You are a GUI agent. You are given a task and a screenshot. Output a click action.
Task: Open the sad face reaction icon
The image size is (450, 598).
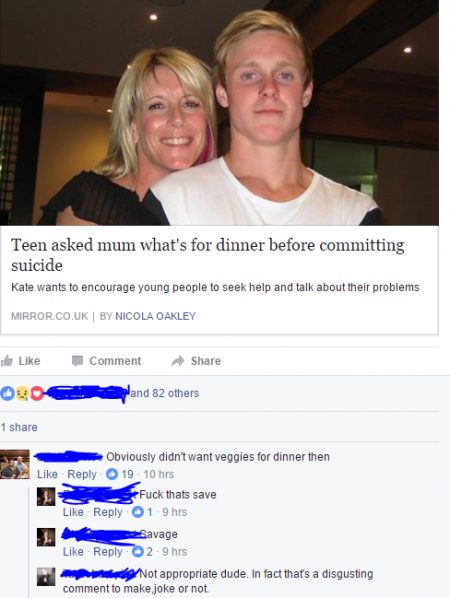click(x=22, y=393)
